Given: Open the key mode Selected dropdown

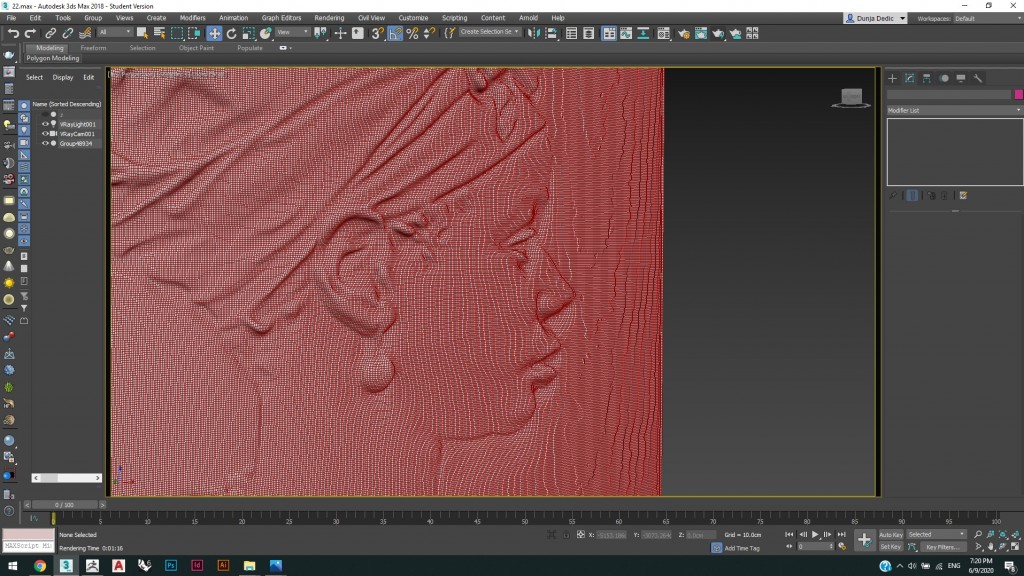Looking at the screenshot, I should (x=936, y=534).
